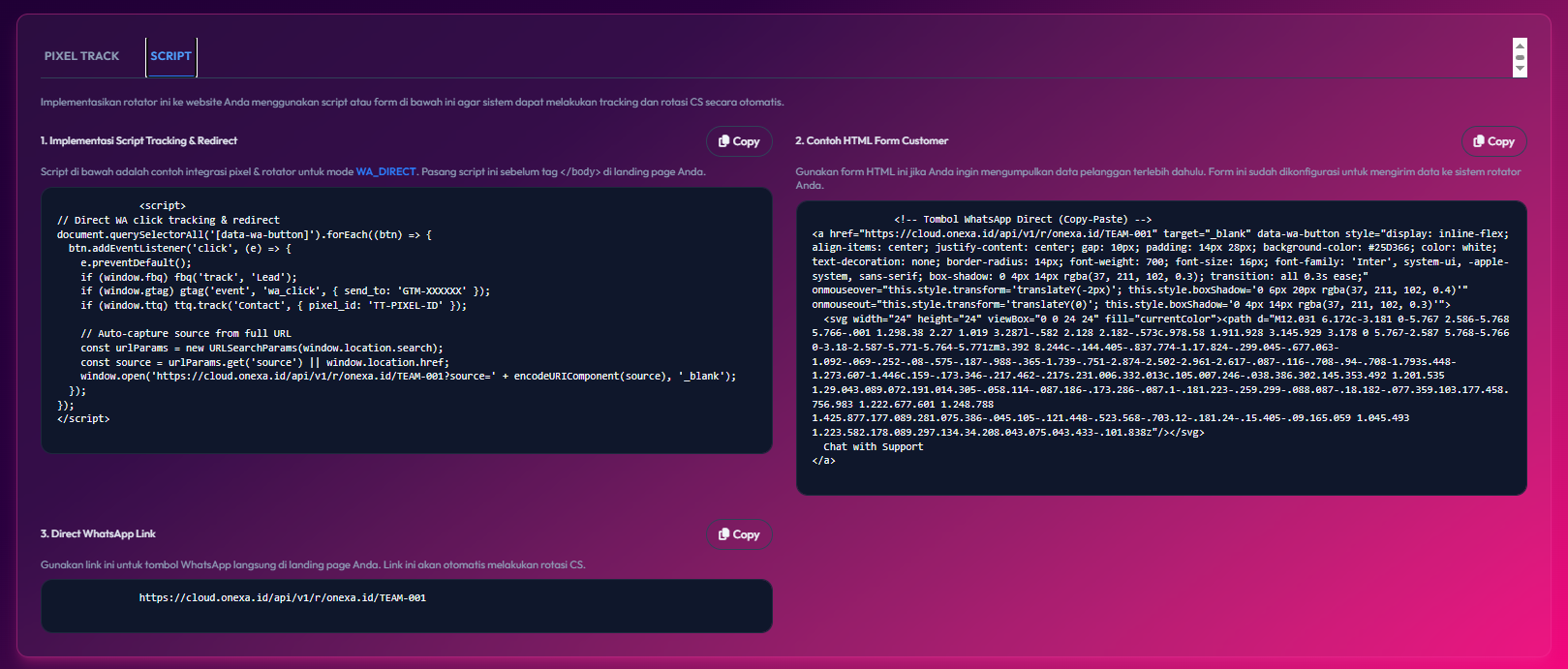Click the '3. Direct WhatsApp Link' heading
The image size is (1568, 669).
point(98,533)
